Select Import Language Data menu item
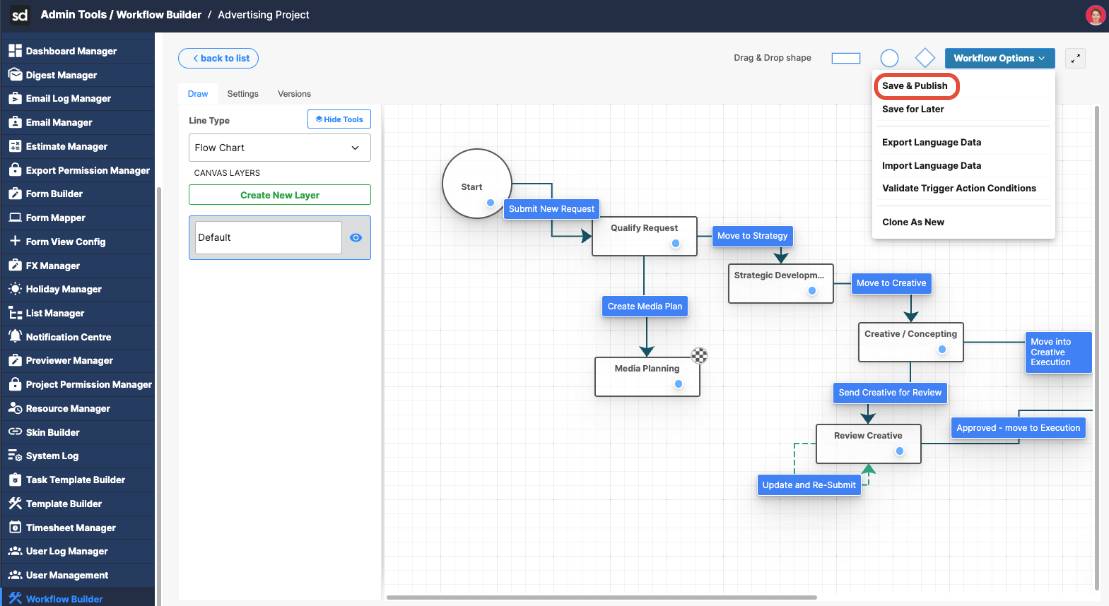 click(x=931, y=165)
